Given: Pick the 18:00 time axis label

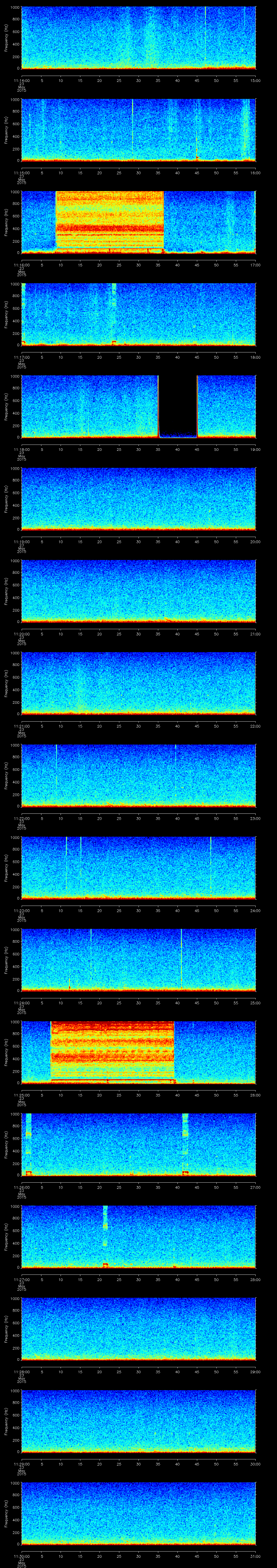Looking at the screenshot, I should pos(256,357).
